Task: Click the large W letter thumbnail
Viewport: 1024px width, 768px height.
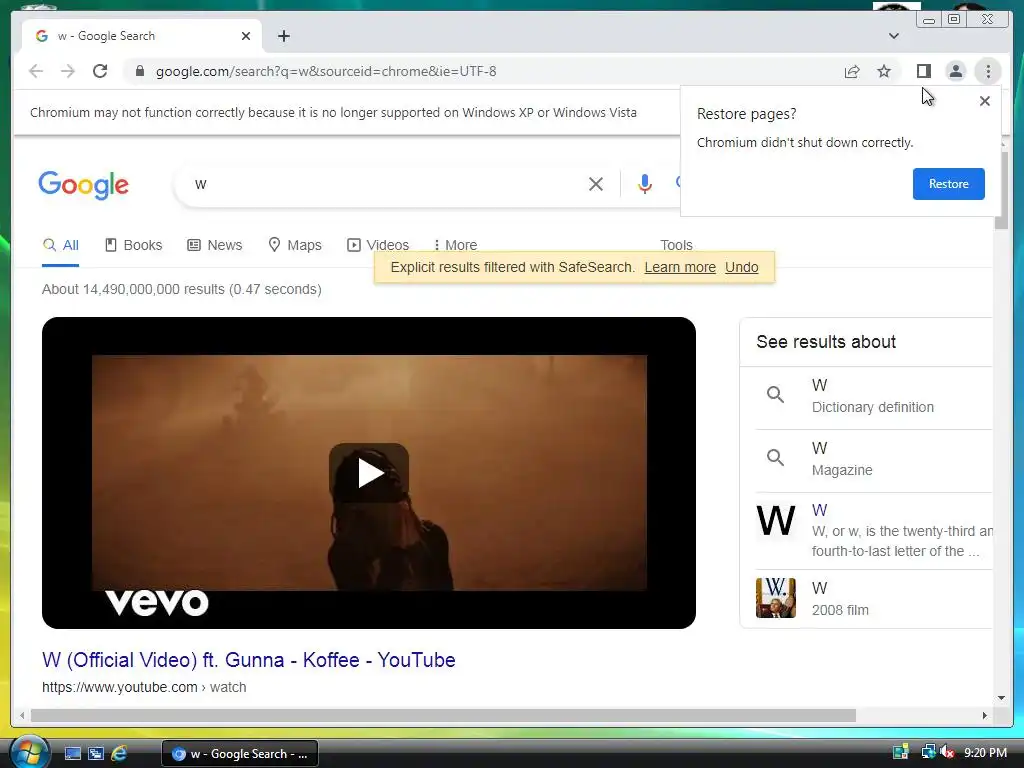Action: (x=776, y=520)
